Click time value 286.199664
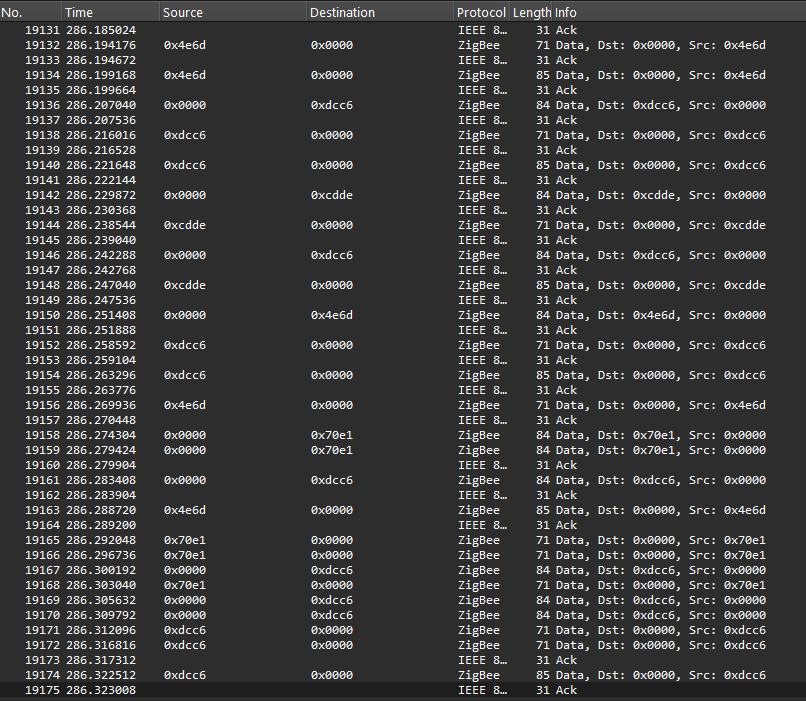This screenshot has height=701, width=806. click(x=101, y=90)
